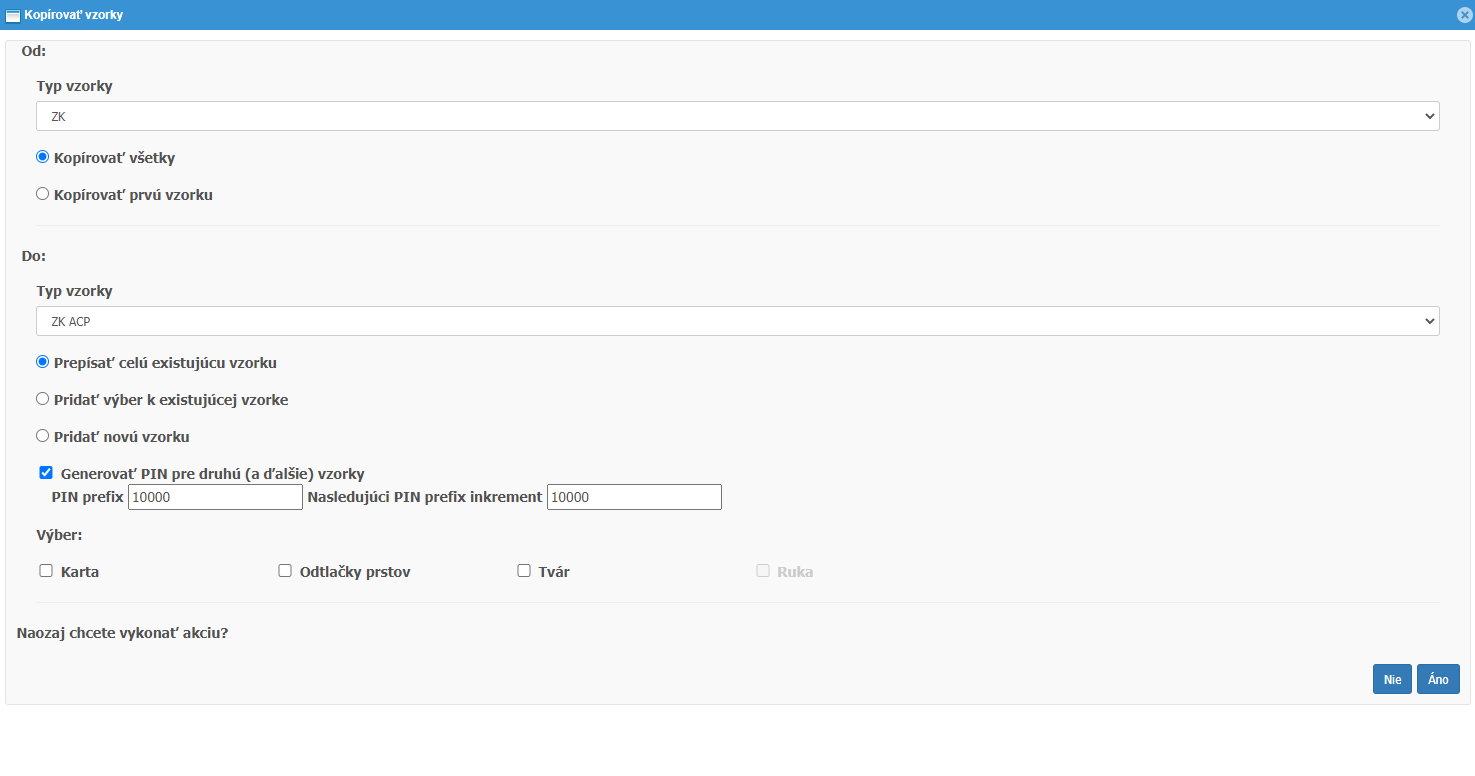Click the window icon in title bar
Screen dimensions: 1475x776
[x=13, y=15]
